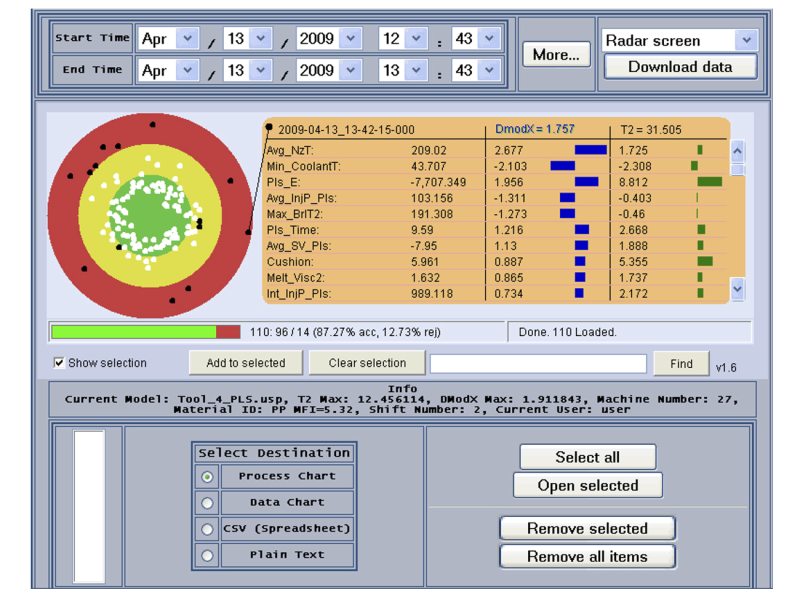Click "Select all"
Screen dimensions: 800x600
tap(587, 456)
